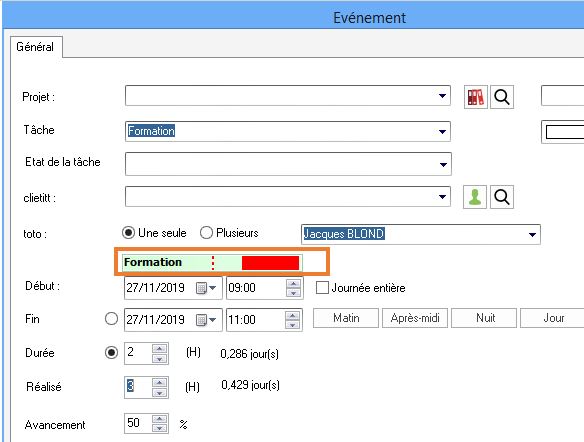The image size is (584, 442).
Task: Click the search magnifier beside Projet
Action: click(x=502, y=97)
